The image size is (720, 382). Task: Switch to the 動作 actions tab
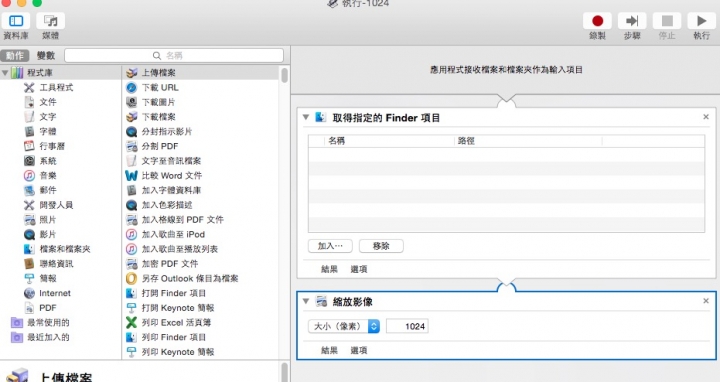click(x=15, y=56)
